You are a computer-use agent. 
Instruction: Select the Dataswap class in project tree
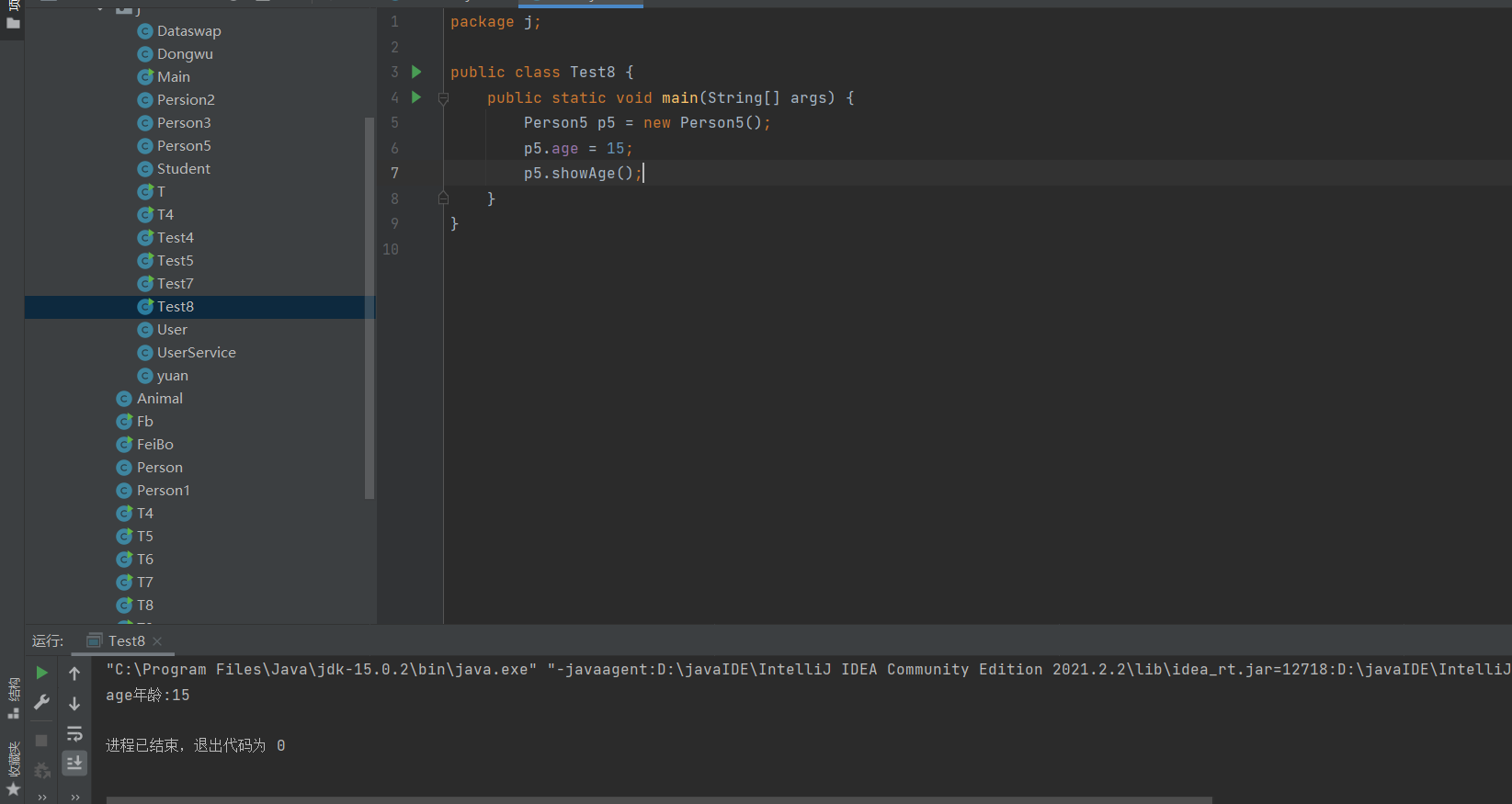point(188,31)
